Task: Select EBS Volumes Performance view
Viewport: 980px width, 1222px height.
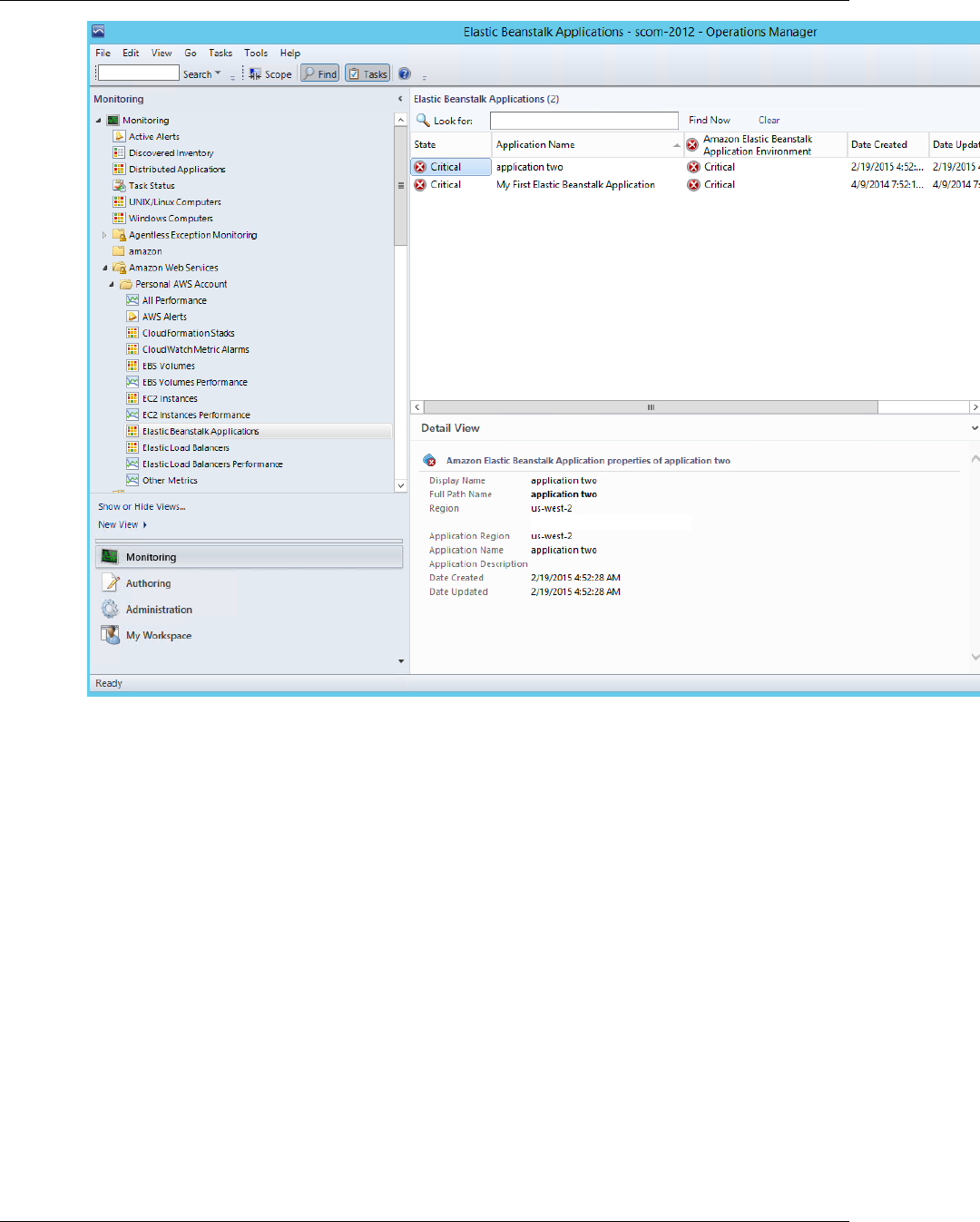Action: pos(194,382)
